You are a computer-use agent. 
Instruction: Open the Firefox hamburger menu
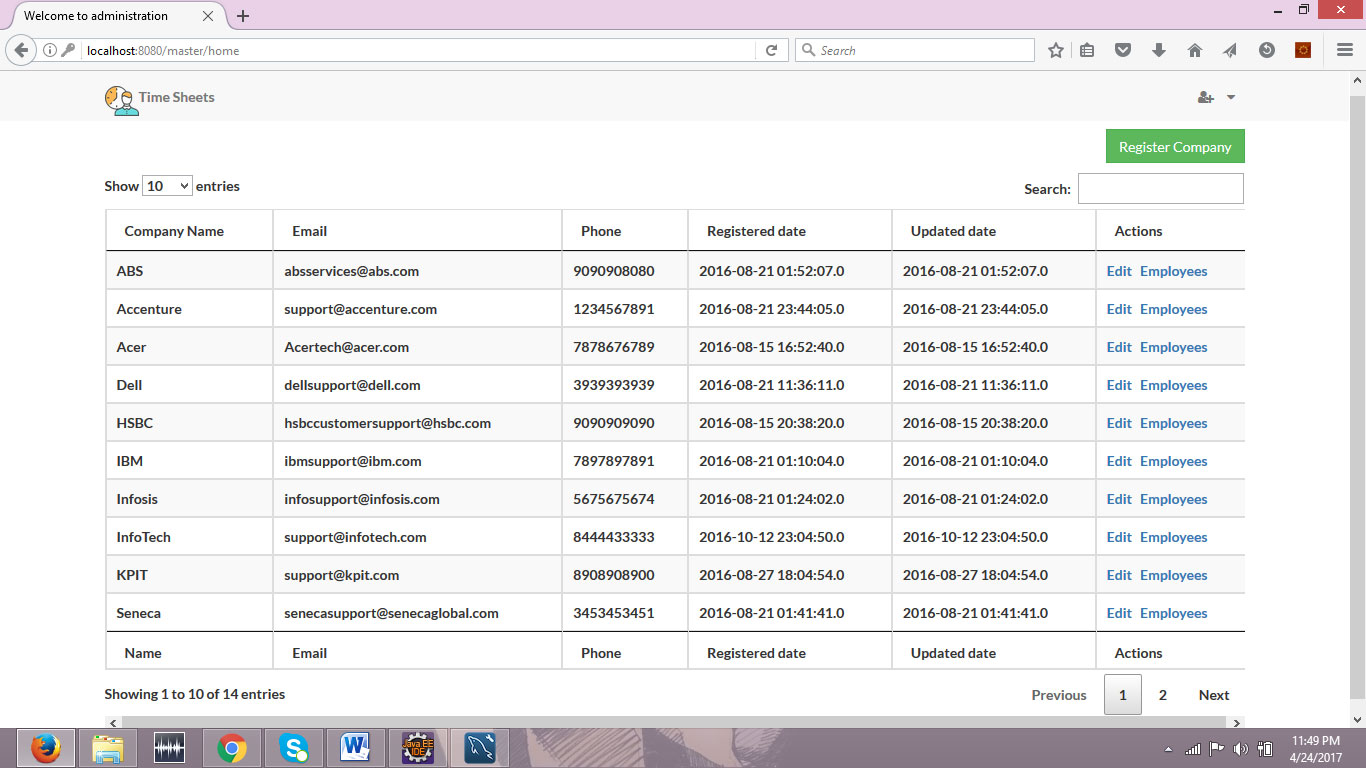[x=1345, y=50]
